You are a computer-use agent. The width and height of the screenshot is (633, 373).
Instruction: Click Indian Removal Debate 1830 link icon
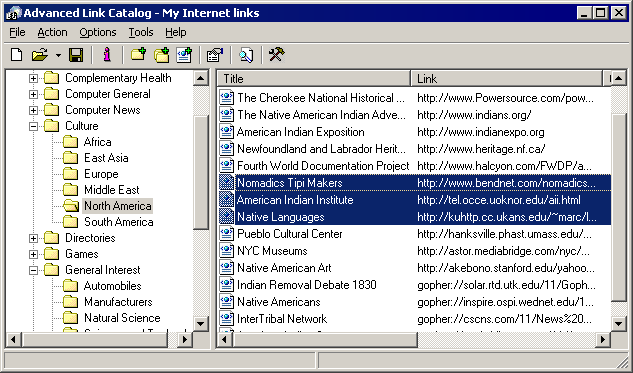pos(226,285)
